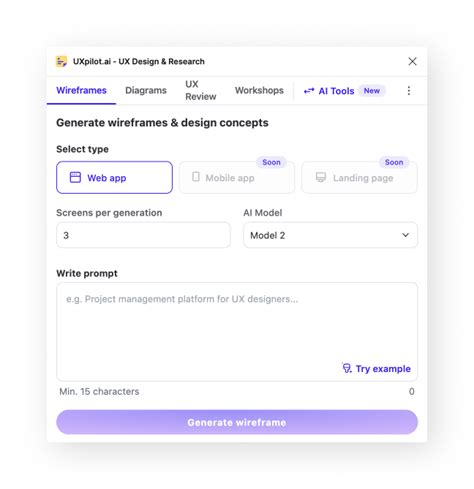Open the AI Model dropdown

[x=330, y=235]
